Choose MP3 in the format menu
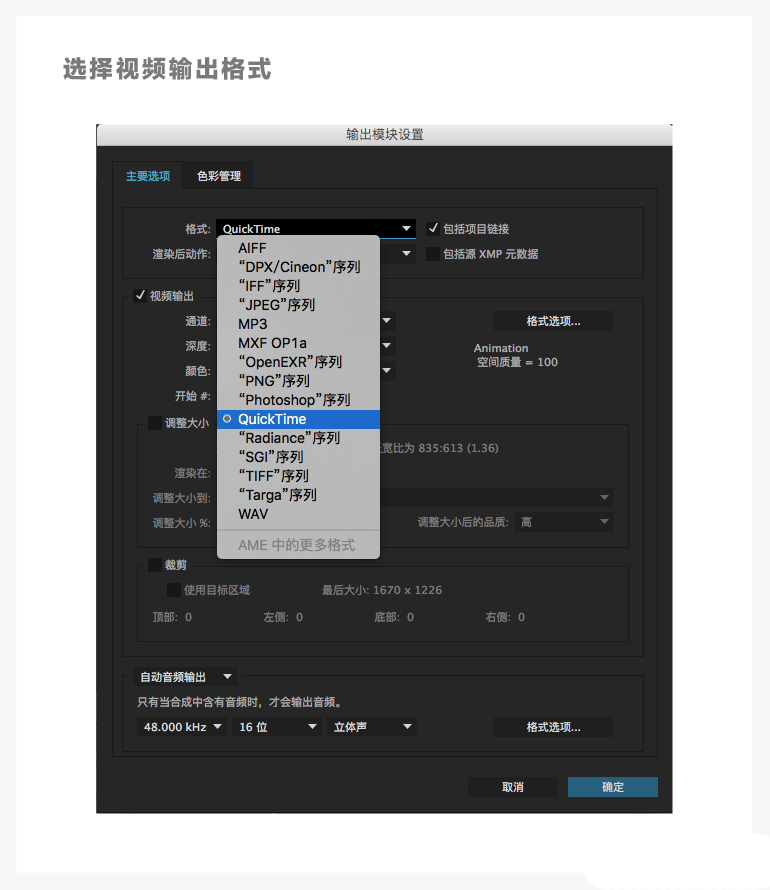The image size is (770, 890). point(298,324)
